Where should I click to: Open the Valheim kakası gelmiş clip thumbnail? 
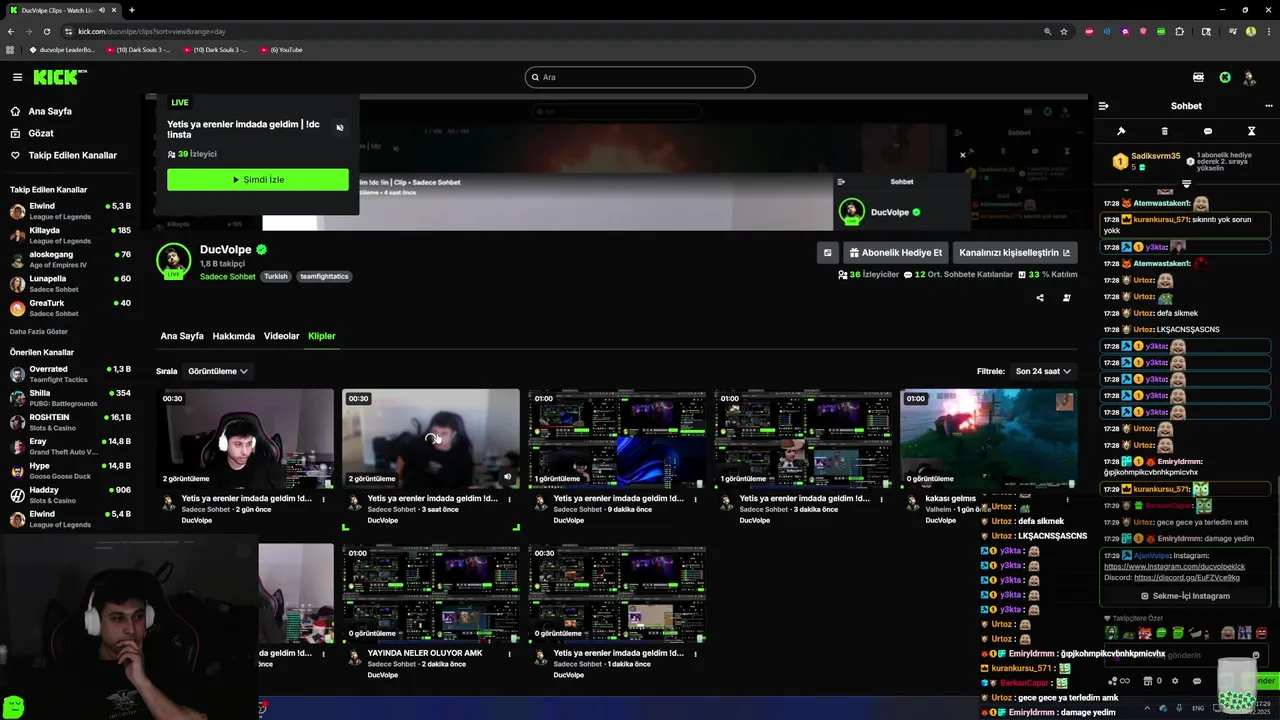coord(989,439)
